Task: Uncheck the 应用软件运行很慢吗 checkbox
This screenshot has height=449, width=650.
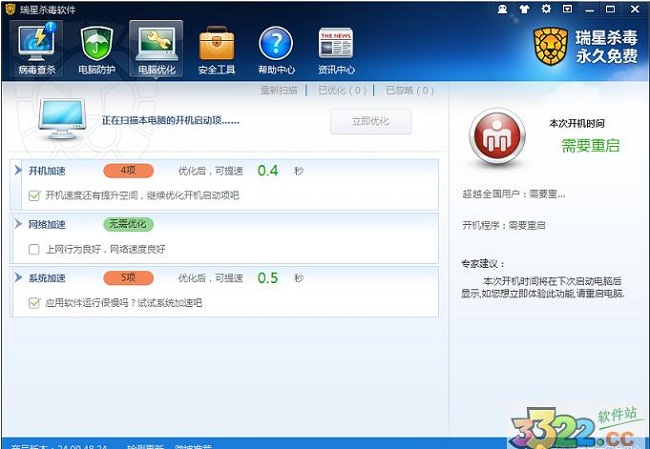Action: click(34, 303)
